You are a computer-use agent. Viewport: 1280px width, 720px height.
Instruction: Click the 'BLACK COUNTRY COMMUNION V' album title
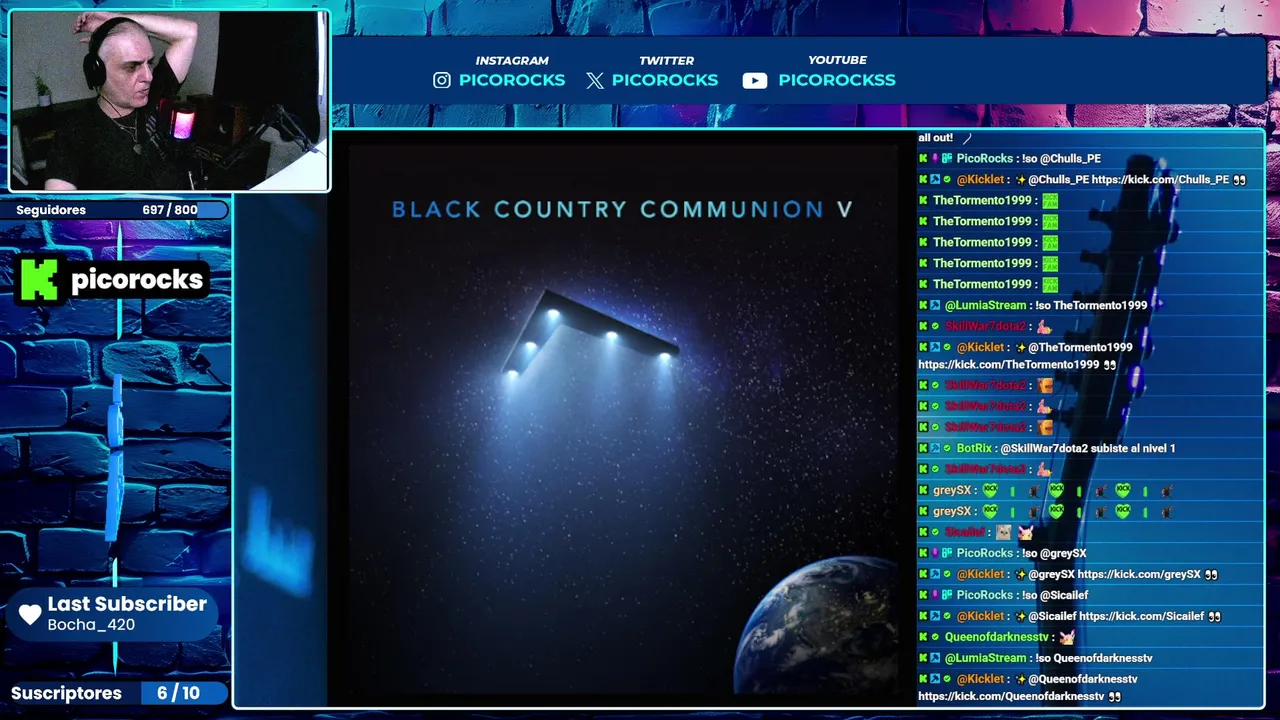(x=622, y=209)
